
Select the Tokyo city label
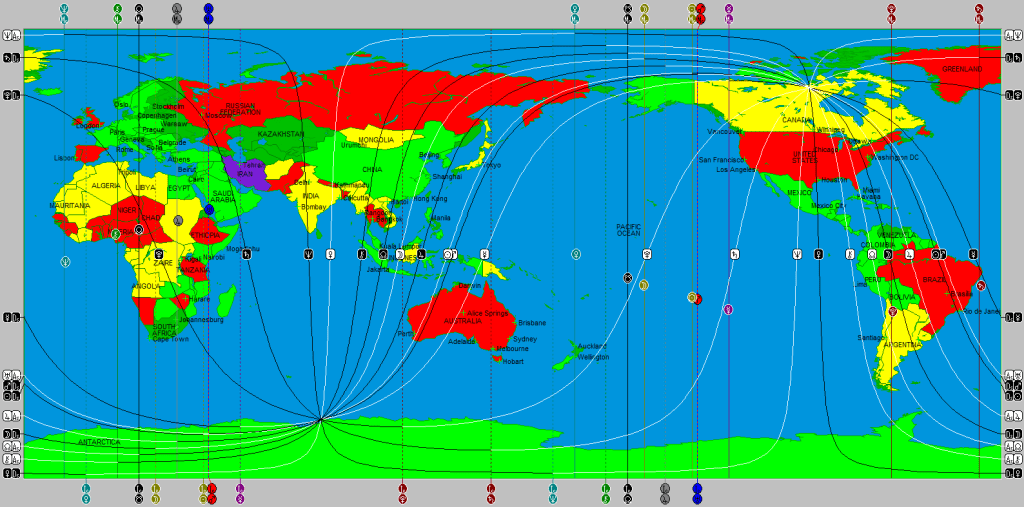(x=492, y=165)
